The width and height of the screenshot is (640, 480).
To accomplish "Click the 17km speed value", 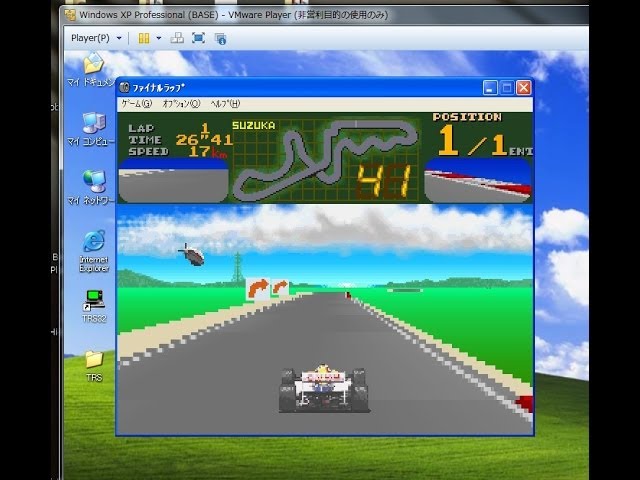I will click(207, 152).
